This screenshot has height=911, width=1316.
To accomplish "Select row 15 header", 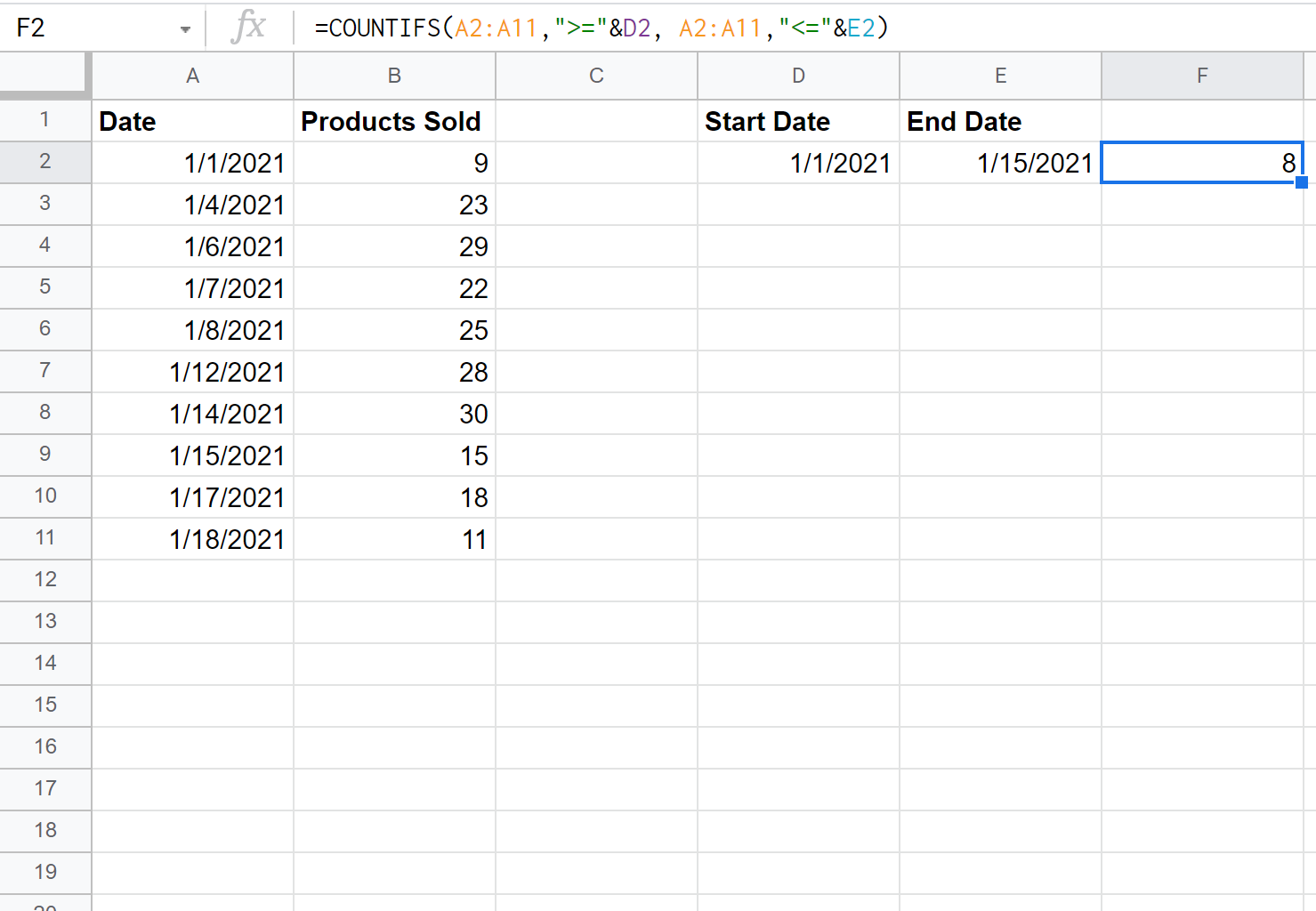I will [44, 705].
